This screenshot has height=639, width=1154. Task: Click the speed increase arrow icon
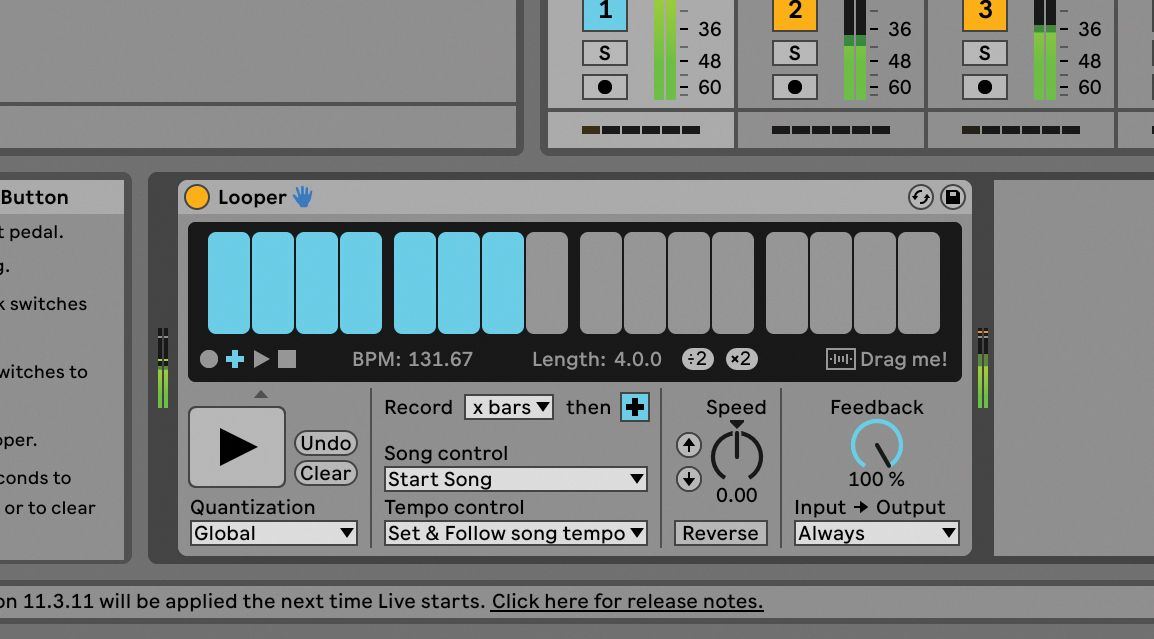tap(688, 444)
